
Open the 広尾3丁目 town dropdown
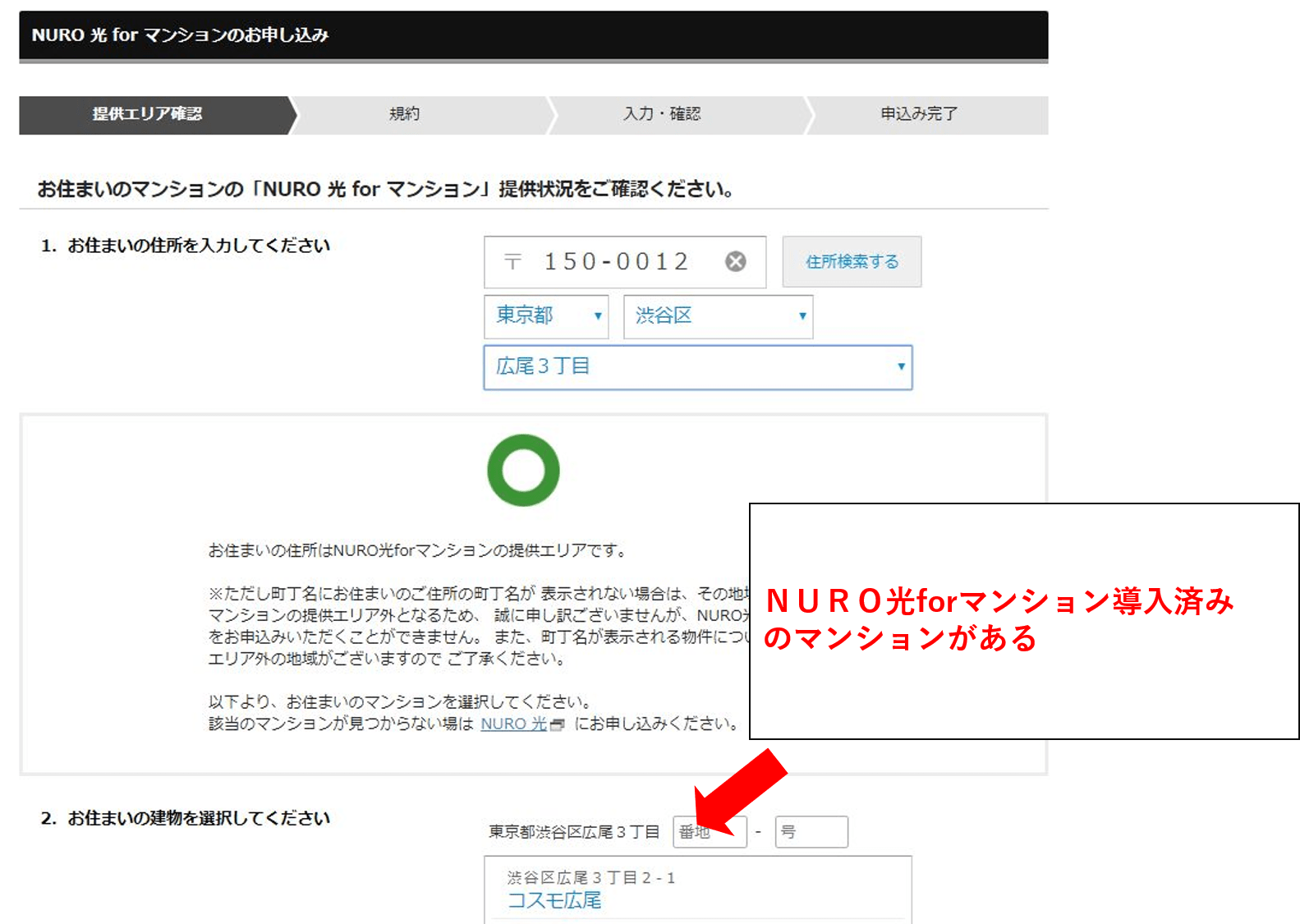point(698,367)
